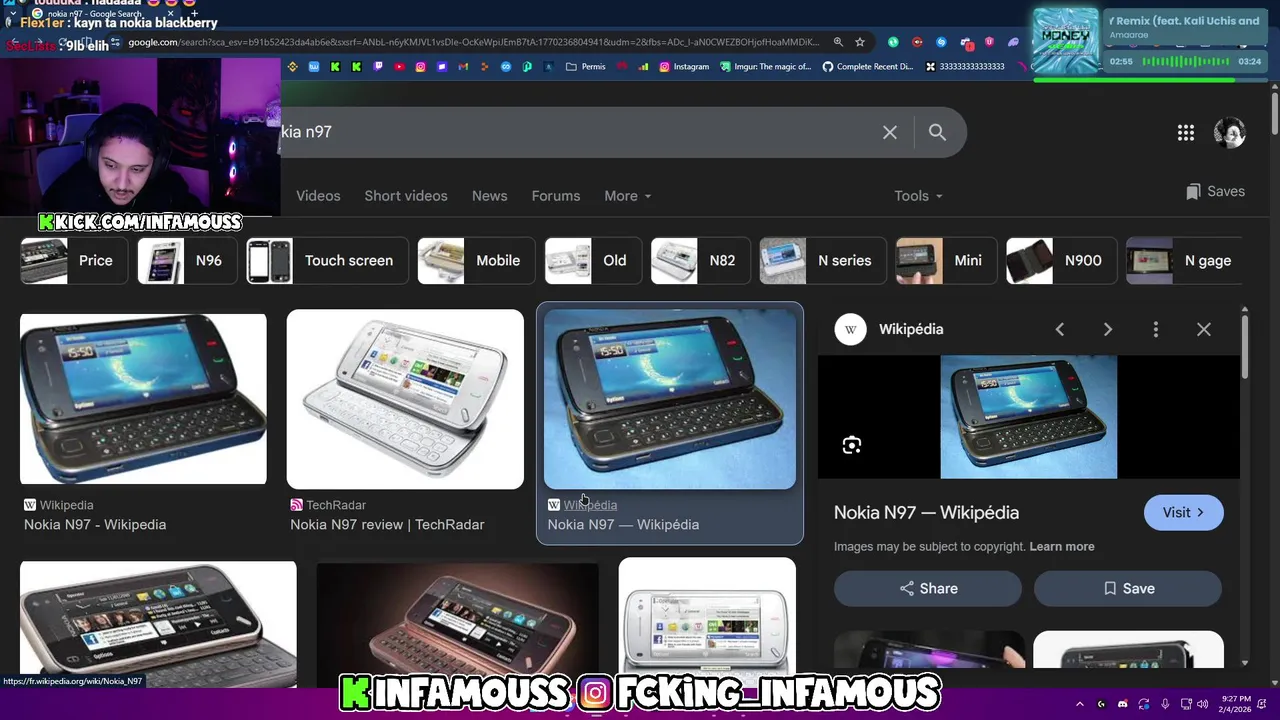Image resolution: width=1280 pixels, height=720 pixels.
Task: Open the Instagram labeled bookmark
Action: click(684, 67)
